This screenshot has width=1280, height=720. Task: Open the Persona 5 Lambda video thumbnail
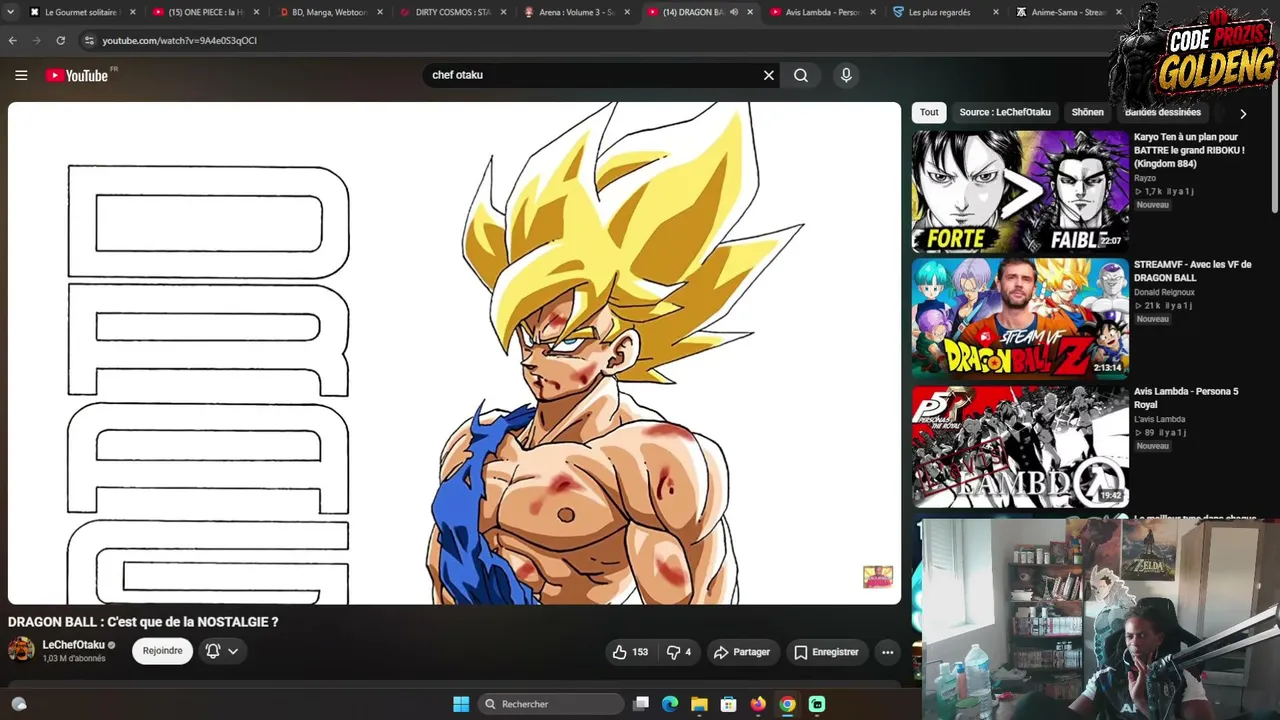click(1020, 446)
